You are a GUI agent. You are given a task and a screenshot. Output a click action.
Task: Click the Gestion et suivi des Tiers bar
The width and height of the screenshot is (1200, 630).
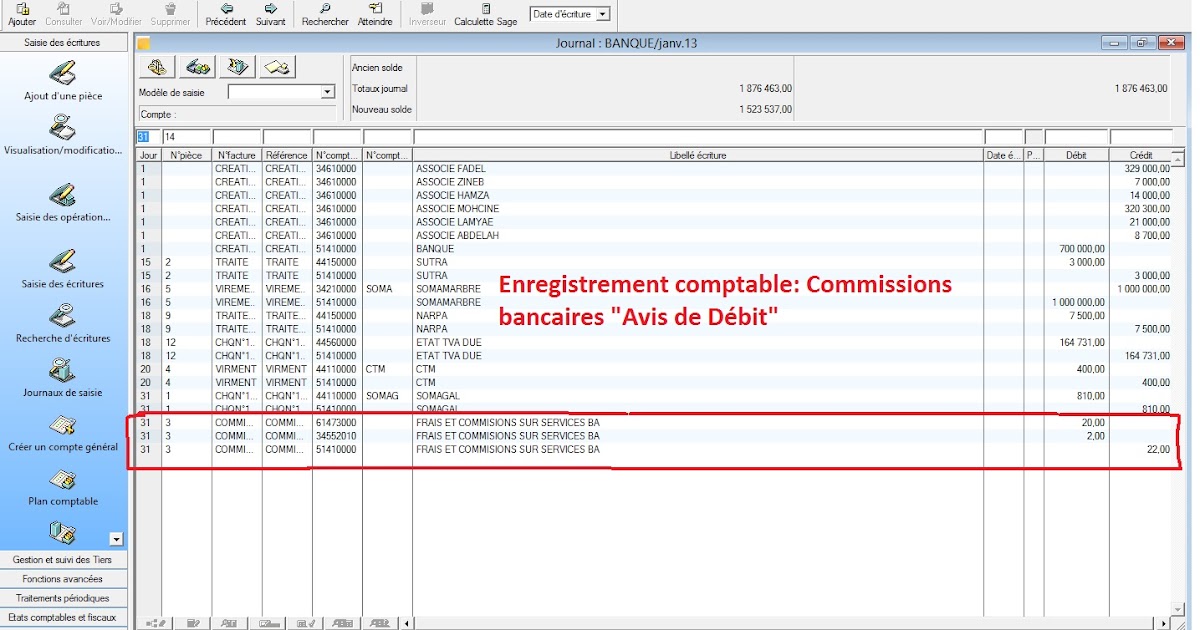(63, 559)
